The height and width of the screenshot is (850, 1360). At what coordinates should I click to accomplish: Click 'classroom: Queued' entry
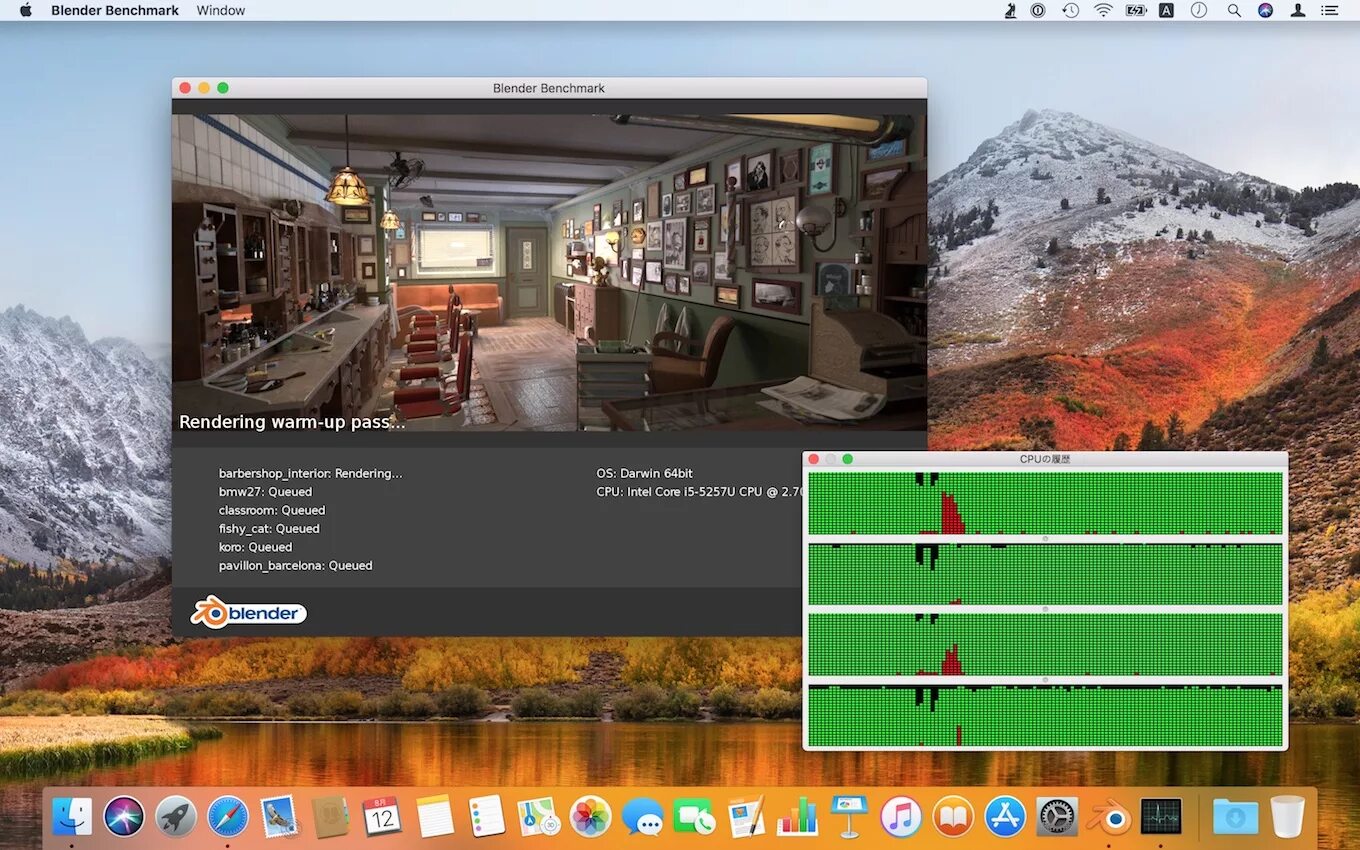tap(270, 510)
